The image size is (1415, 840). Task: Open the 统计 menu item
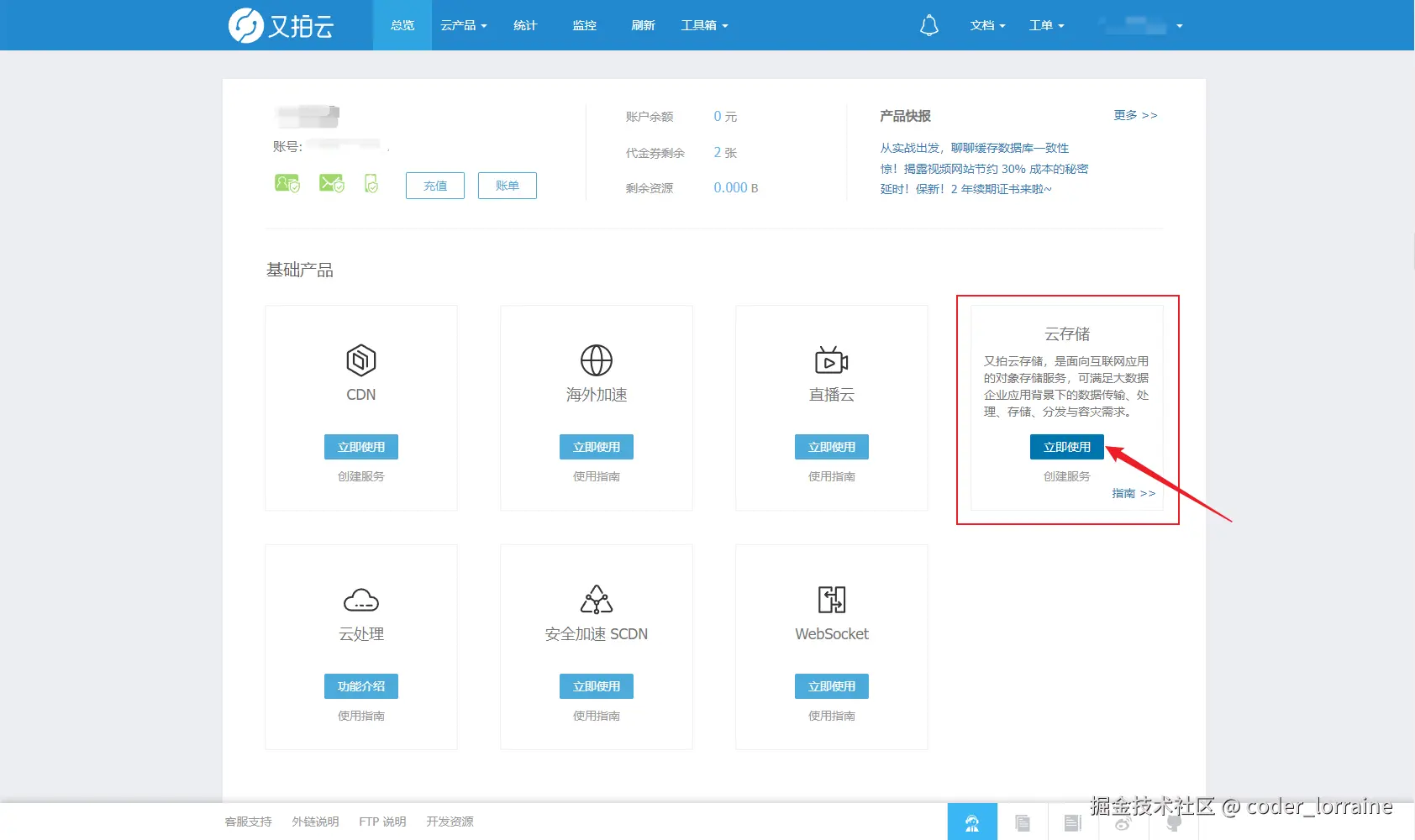[x=525, y=25]
